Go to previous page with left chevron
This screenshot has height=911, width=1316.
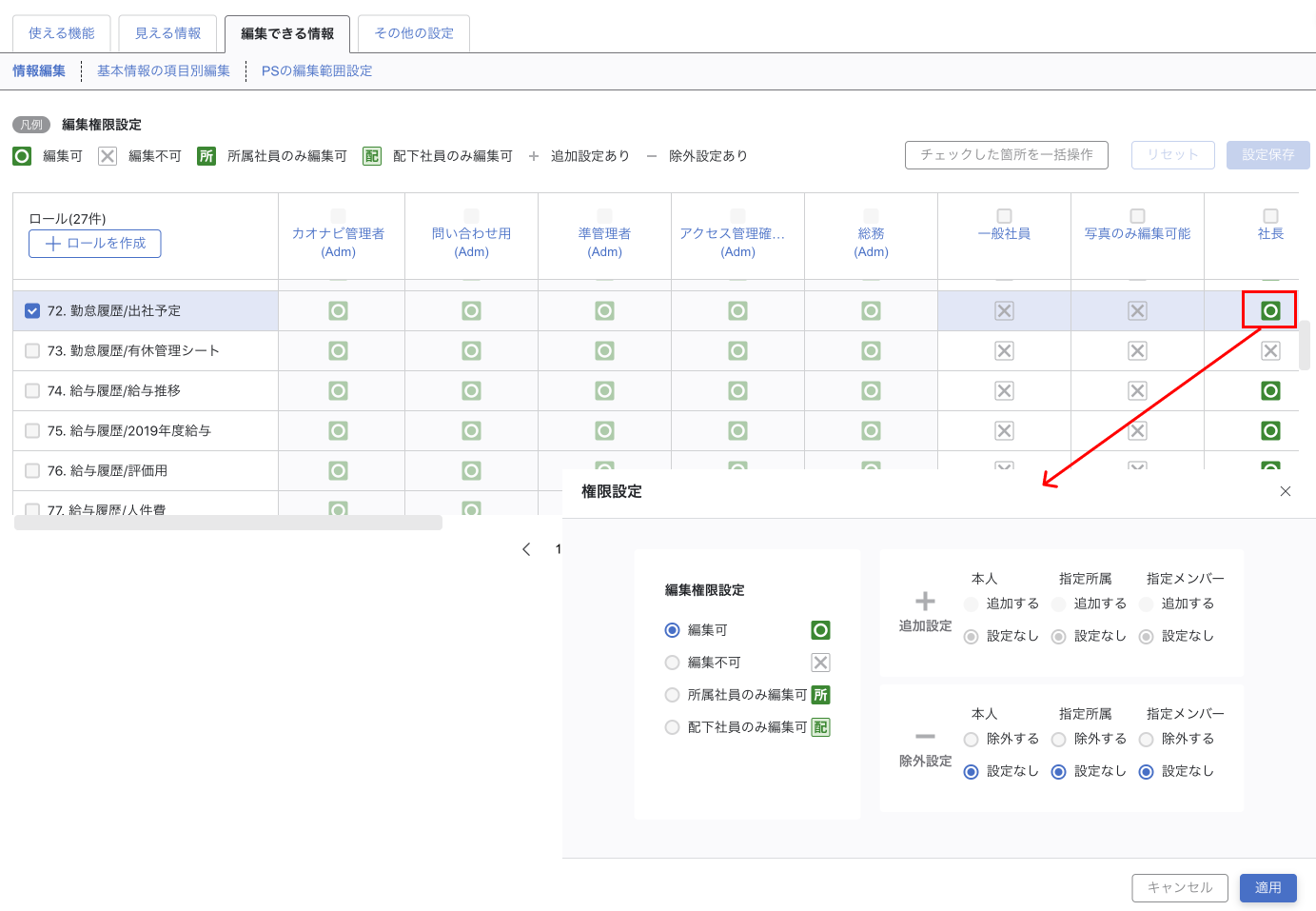click(x=526, y=549)
